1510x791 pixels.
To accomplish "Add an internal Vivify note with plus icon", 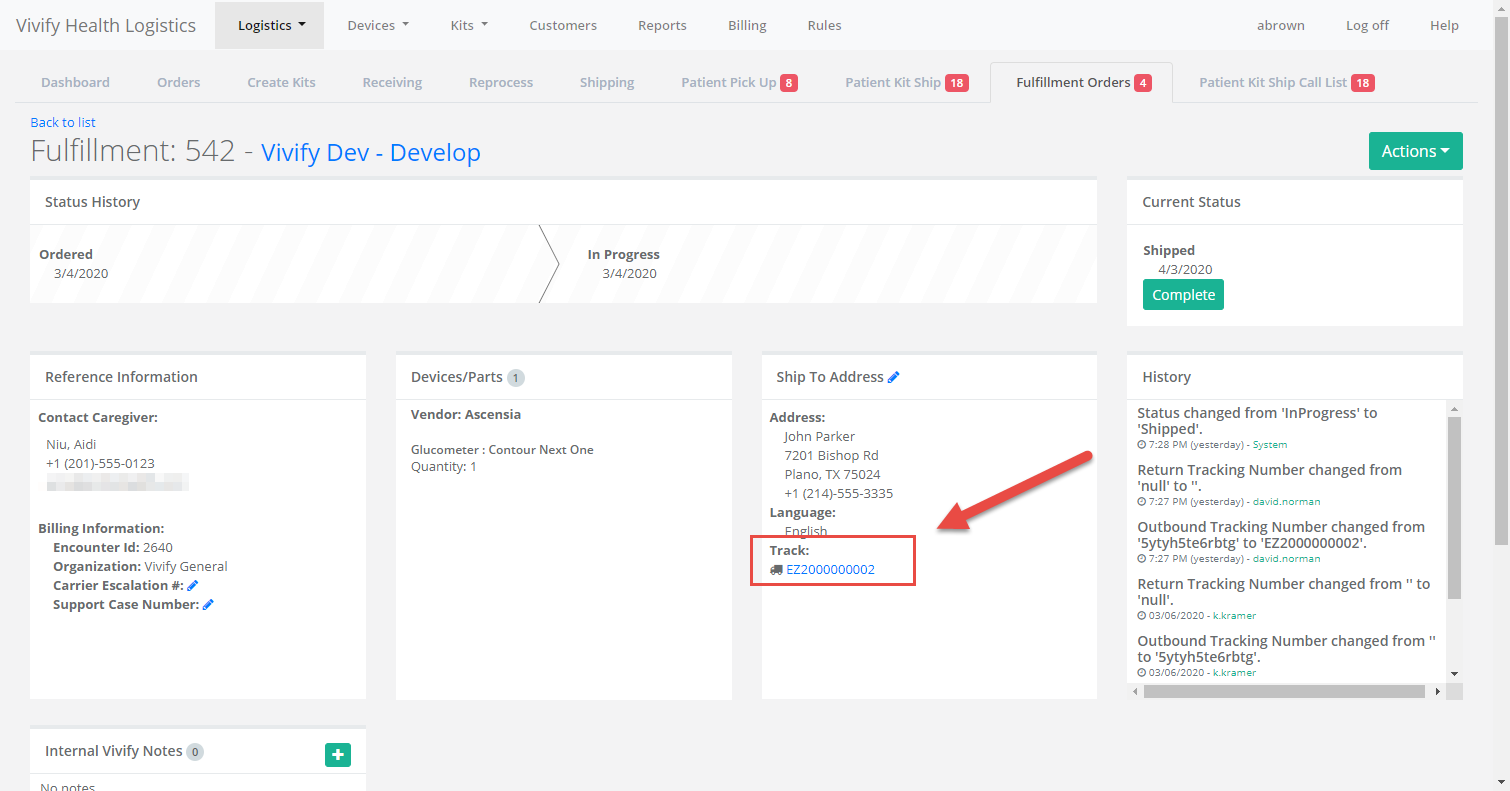I will pos(338,755).
